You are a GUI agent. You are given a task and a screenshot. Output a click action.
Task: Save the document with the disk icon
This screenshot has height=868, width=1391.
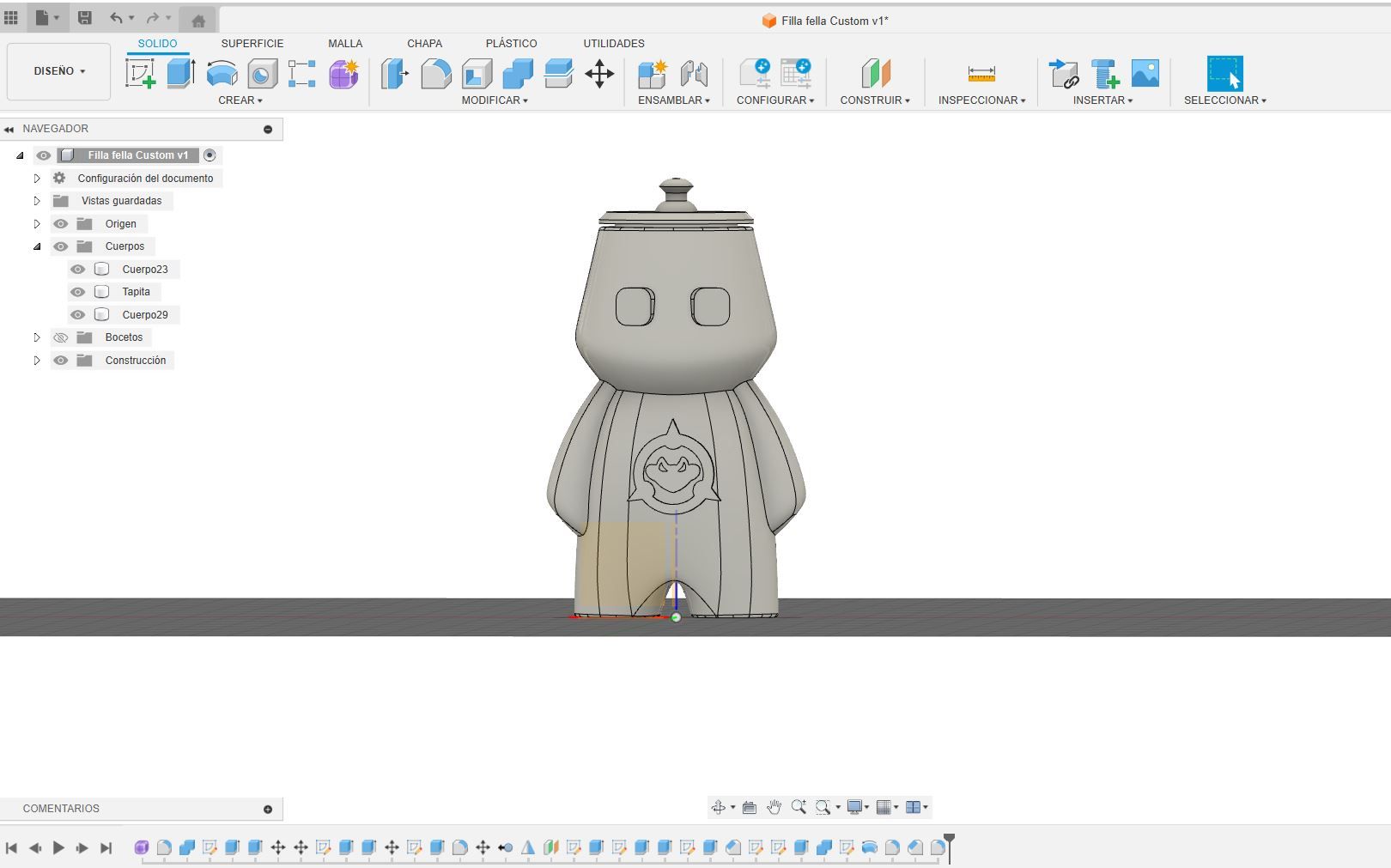point(84,17)
